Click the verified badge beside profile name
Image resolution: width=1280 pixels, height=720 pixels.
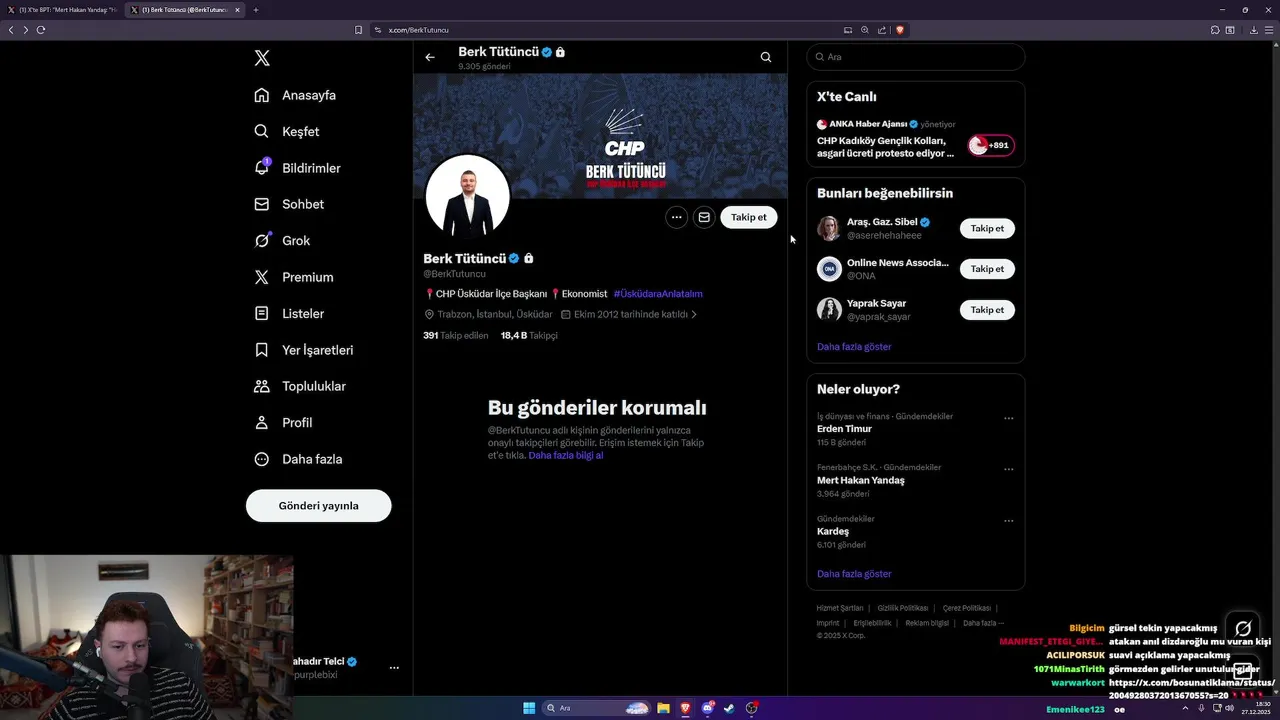point(514,258)
